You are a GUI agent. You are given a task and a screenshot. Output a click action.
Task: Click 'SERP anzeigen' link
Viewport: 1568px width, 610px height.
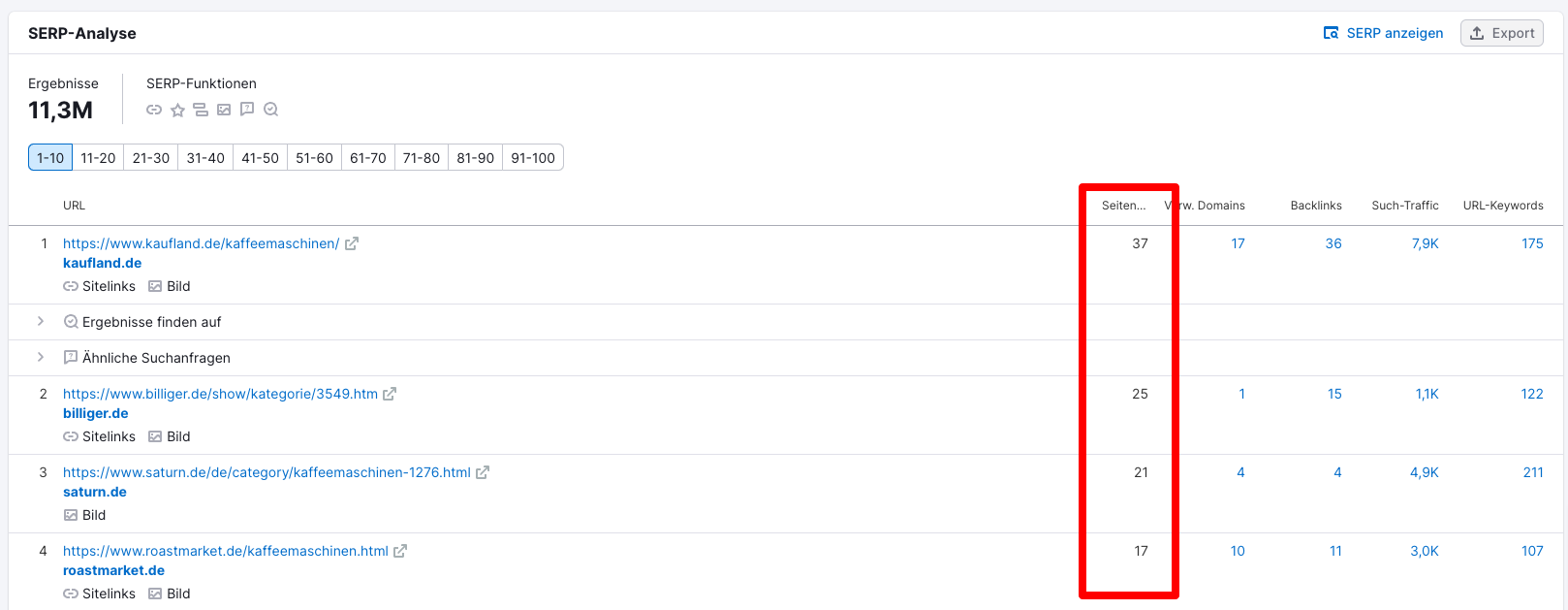click(1384, 33)
